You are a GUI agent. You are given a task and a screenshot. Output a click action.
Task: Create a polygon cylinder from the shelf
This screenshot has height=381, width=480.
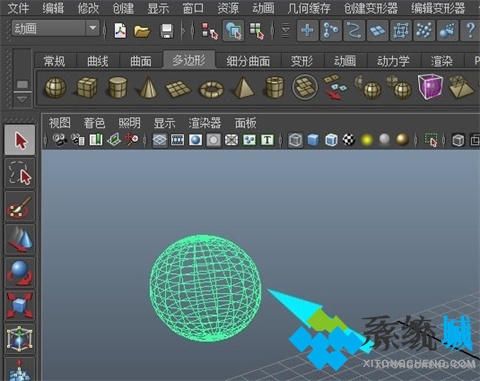click(x=118, y=87)
